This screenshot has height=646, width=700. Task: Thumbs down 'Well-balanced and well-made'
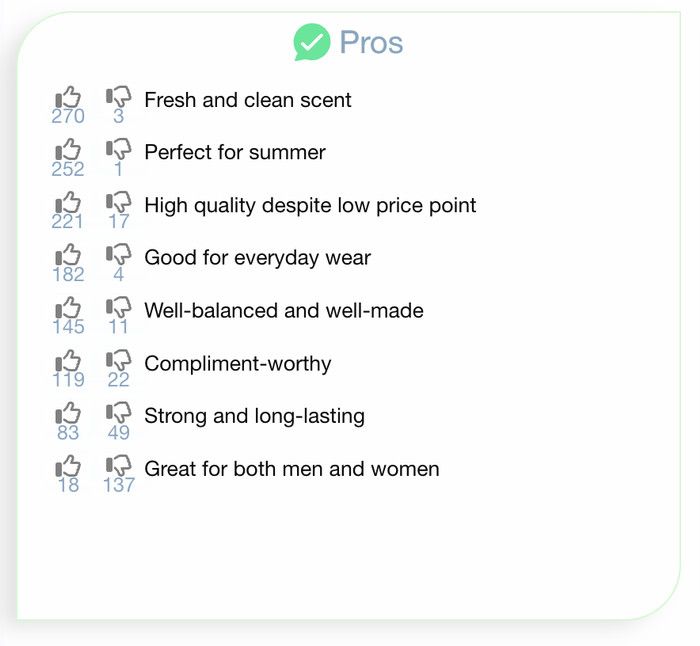click(x=119, y=307)
